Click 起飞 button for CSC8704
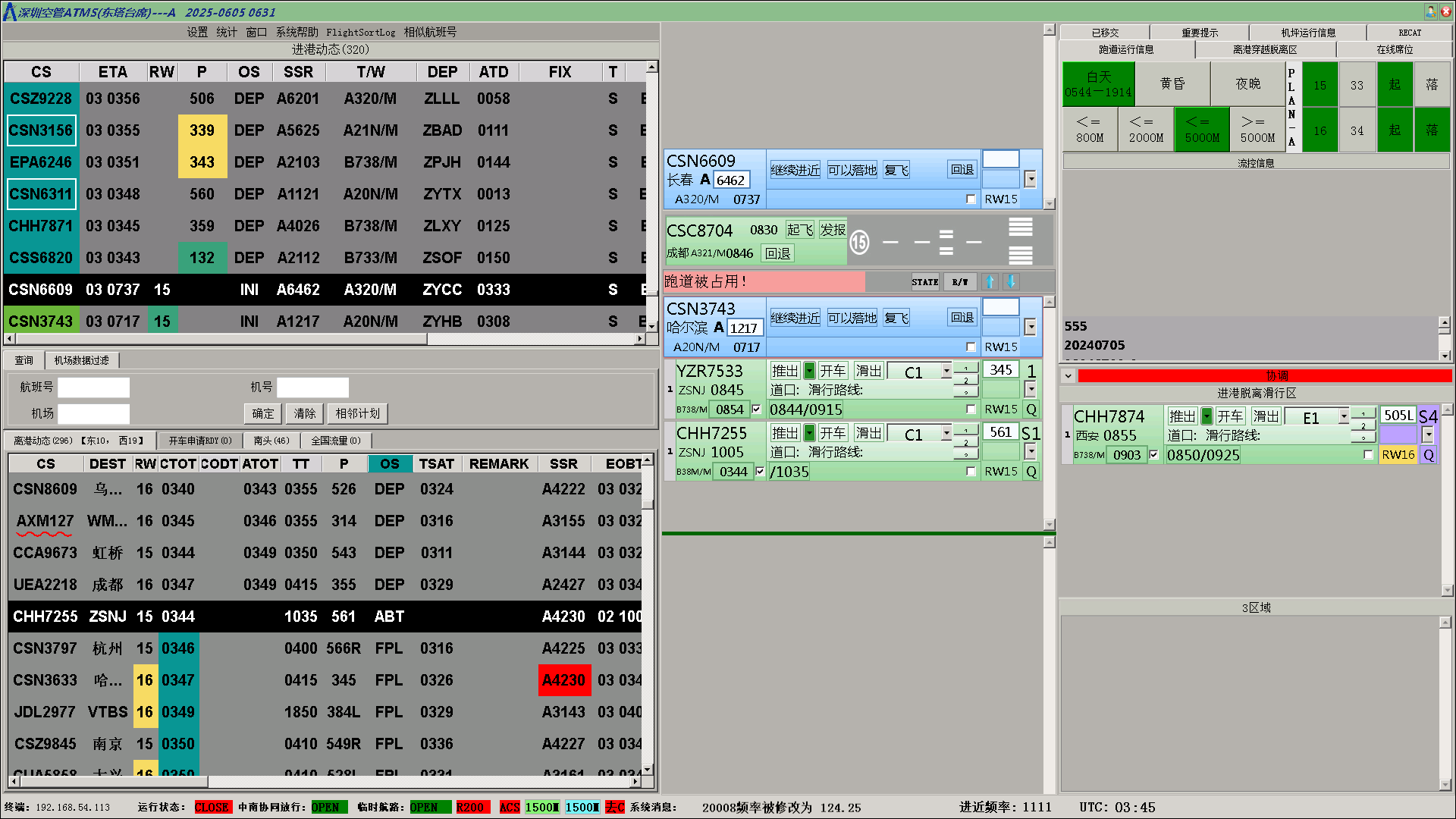 click(799, 230)
